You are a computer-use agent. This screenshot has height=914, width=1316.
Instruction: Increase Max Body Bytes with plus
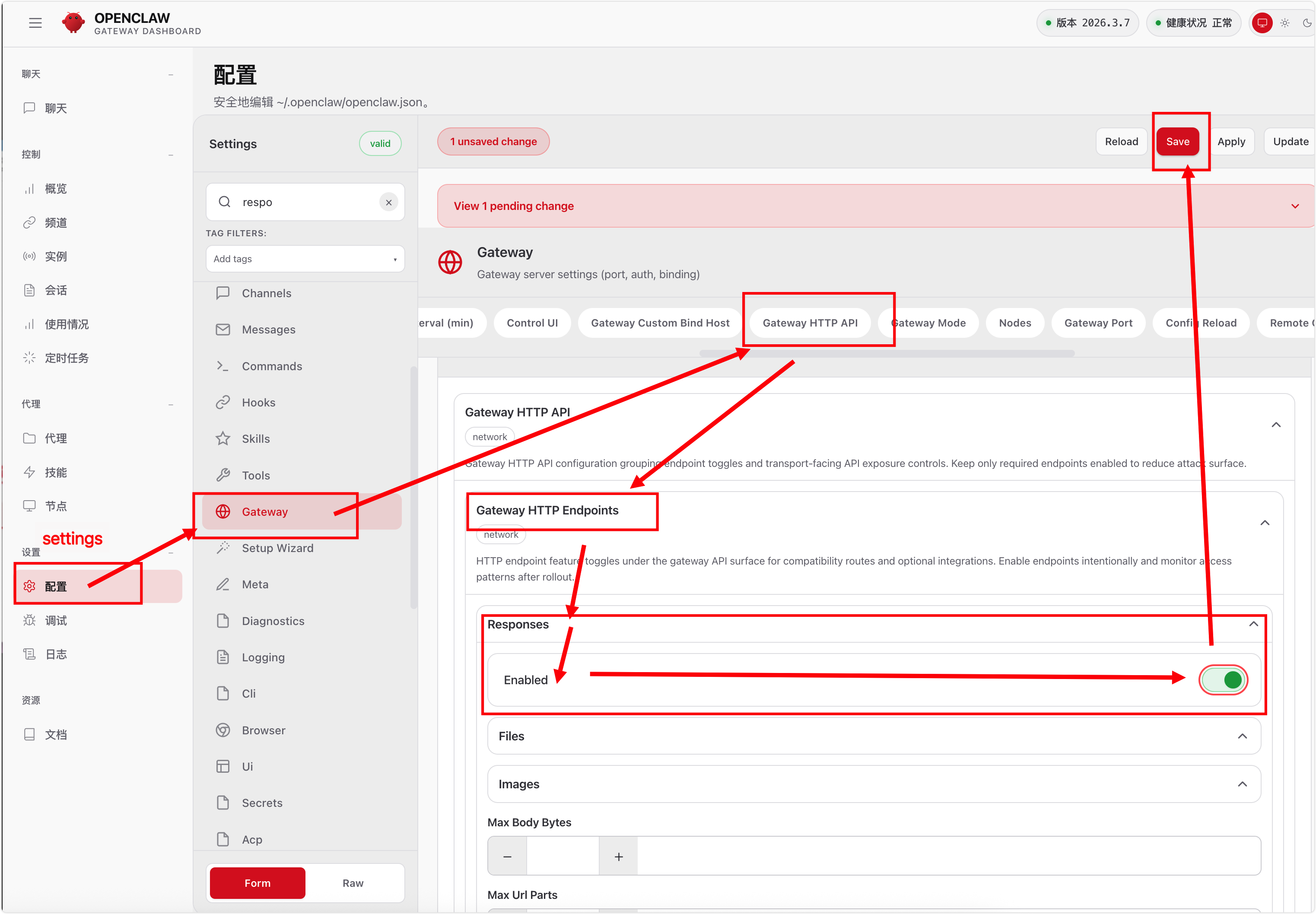click(618, 857)
